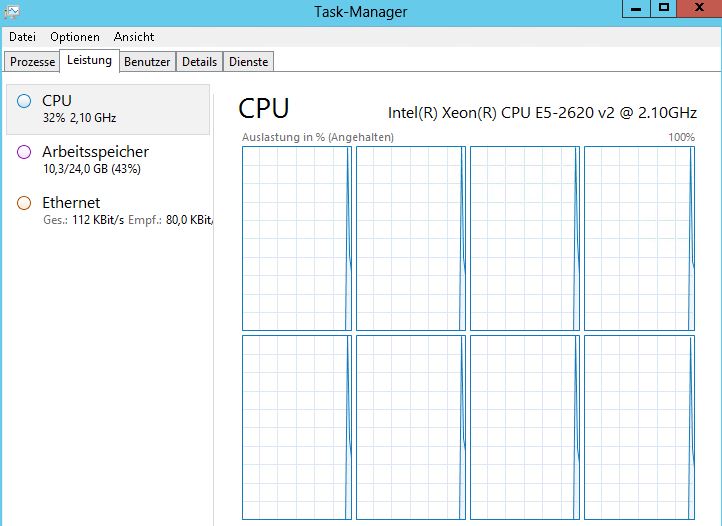Screen dimensions: 722x526
Task: Open the Details tab
Action: tap(199, 62)
